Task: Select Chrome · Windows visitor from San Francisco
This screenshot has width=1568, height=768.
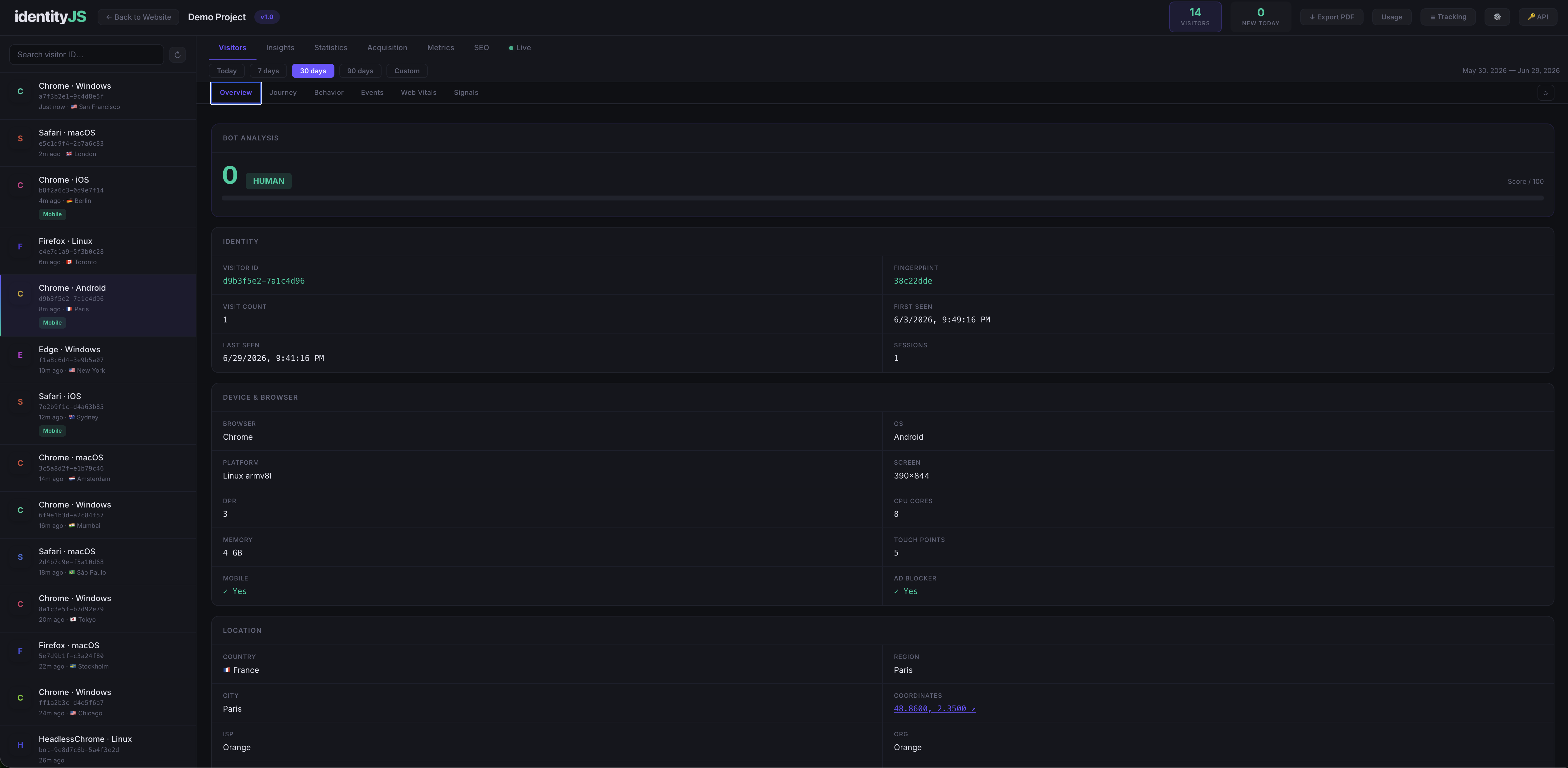Action: (x=98, y=96)
